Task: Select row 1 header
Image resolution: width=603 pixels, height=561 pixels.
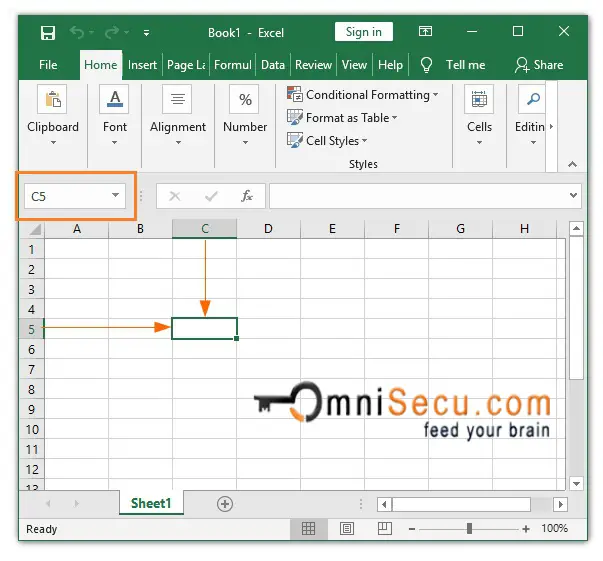Action: point(32,249)
